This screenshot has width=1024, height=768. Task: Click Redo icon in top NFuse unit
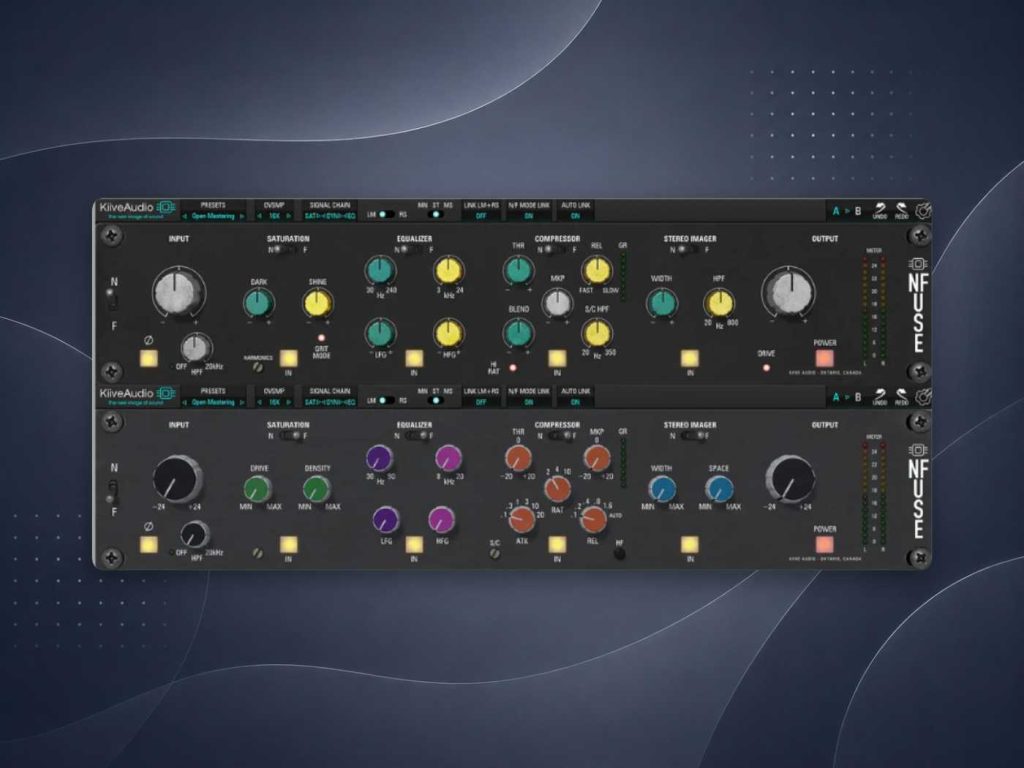click(x=902, y=211)
